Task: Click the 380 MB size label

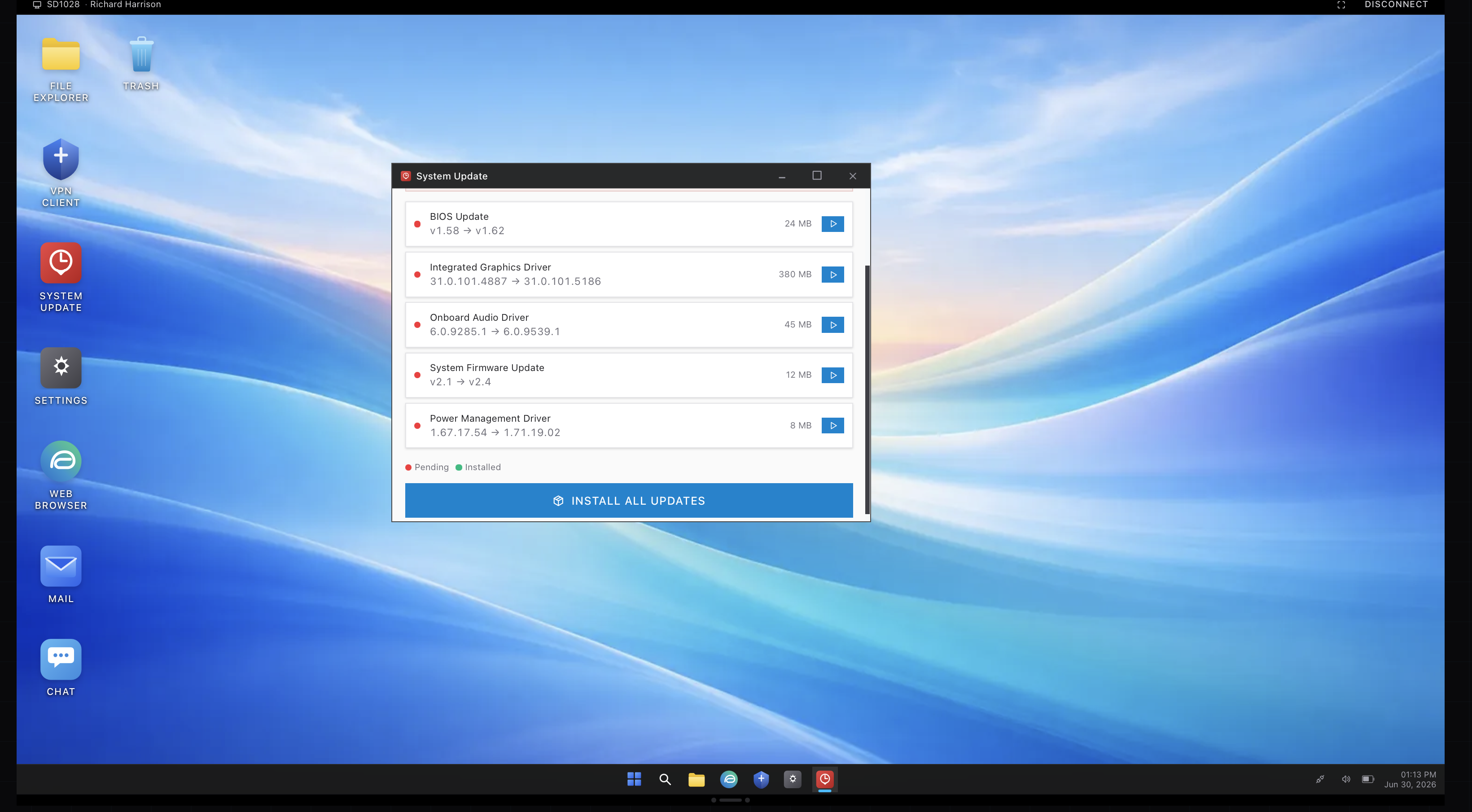Action: pos(795,275)
